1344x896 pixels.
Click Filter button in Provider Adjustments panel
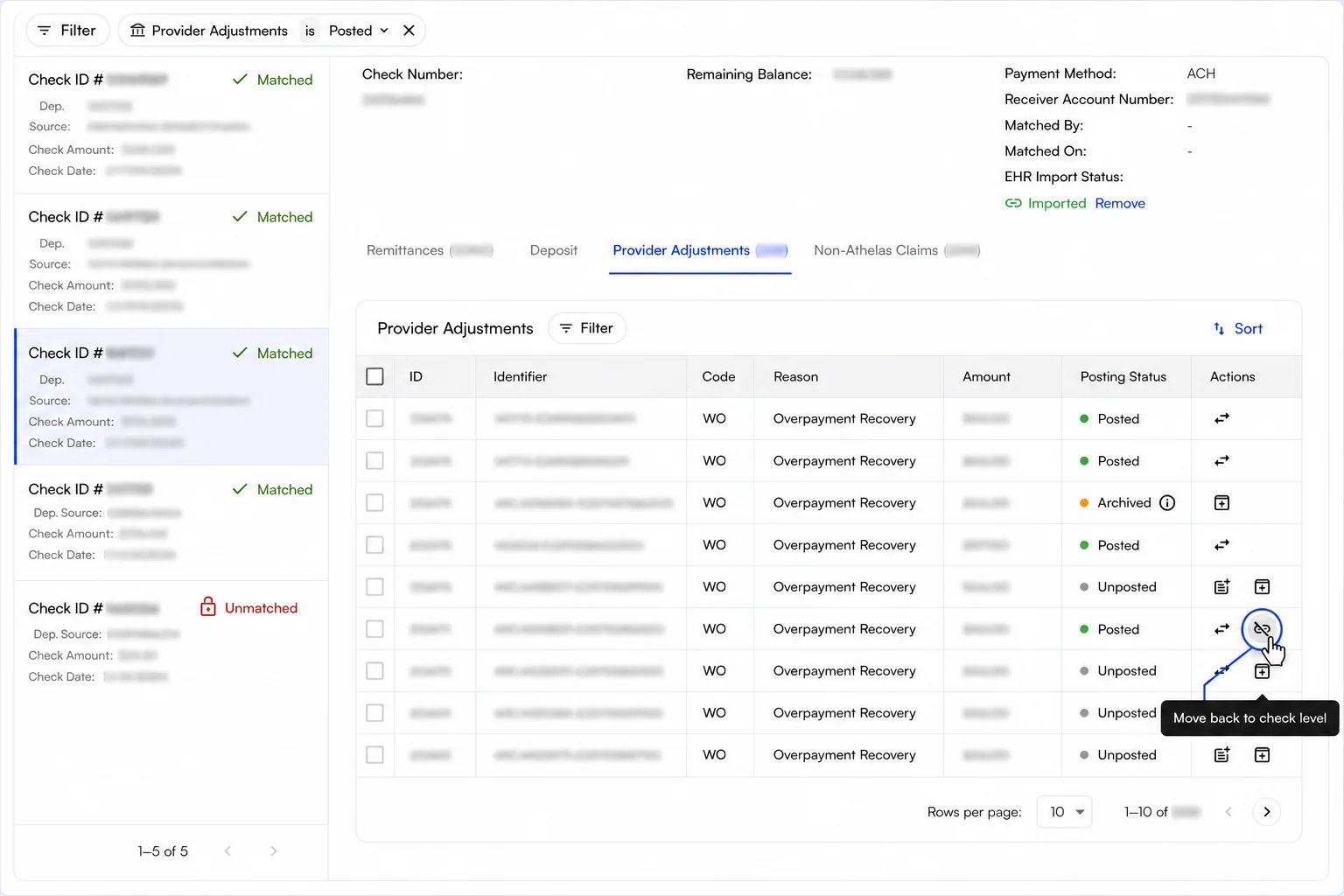tap(587, 328)
